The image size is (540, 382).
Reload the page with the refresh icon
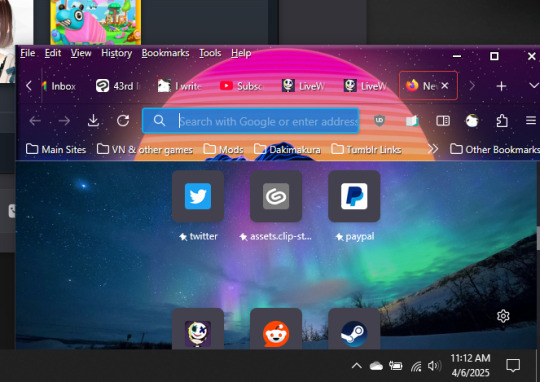(123, 121)
